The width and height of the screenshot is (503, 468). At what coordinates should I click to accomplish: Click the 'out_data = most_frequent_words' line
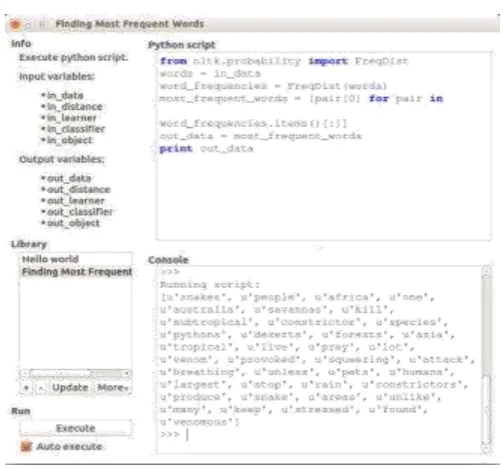[260, 136]
